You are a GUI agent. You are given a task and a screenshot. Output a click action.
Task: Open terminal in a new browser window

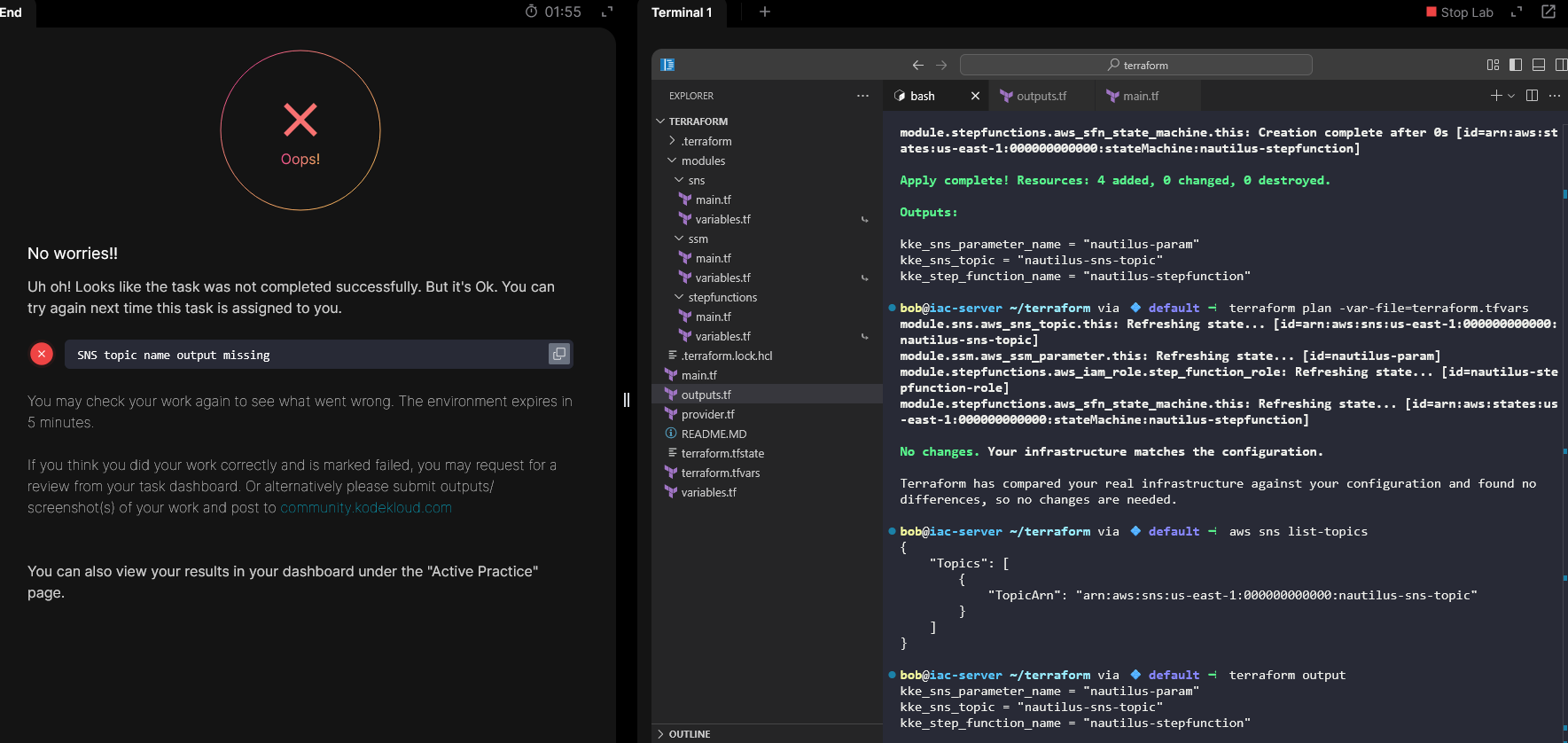click(x=1548, y=12)
